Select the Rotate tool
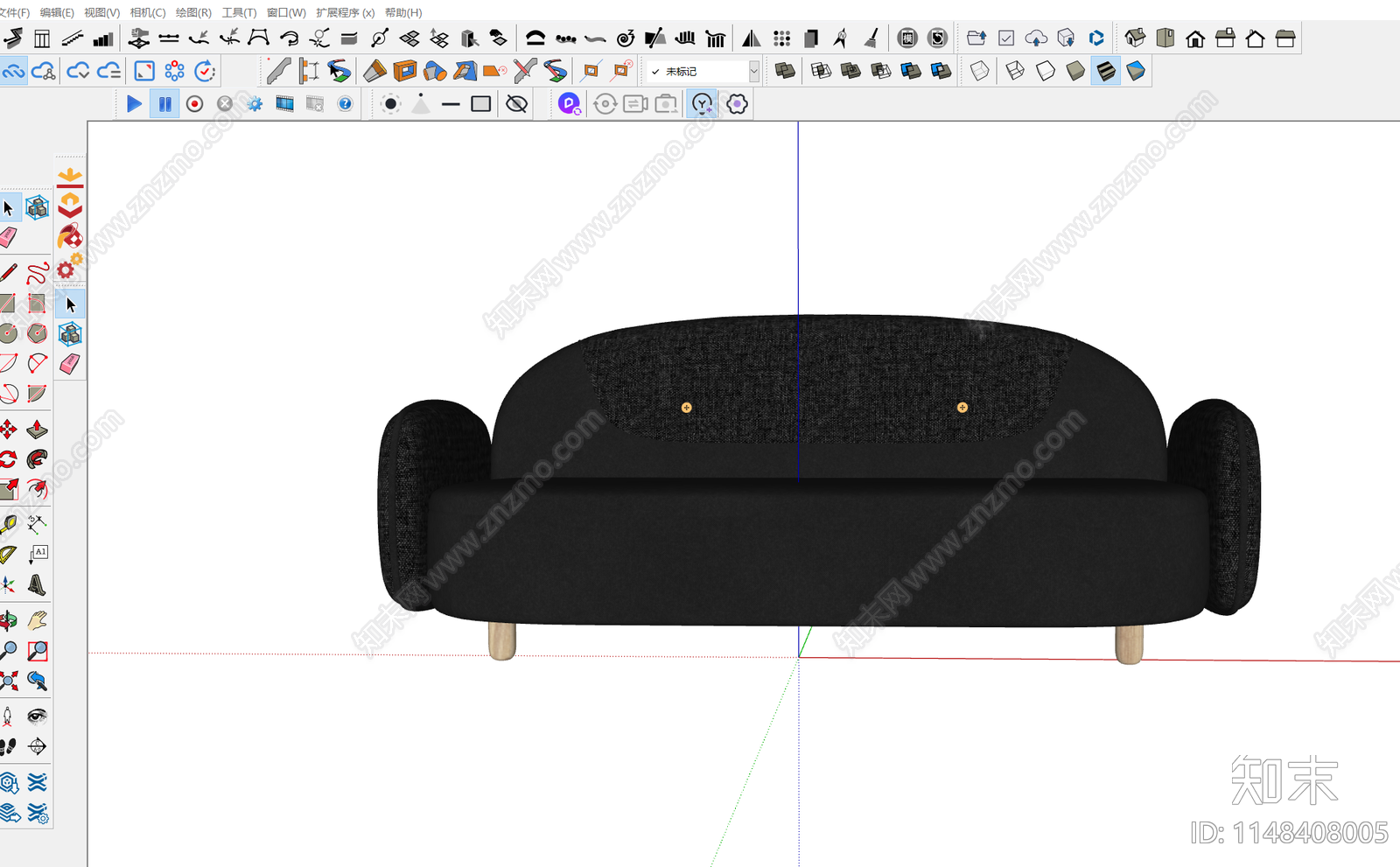The height and width of the screenshot is (867, 1400). tap(8, 459)
